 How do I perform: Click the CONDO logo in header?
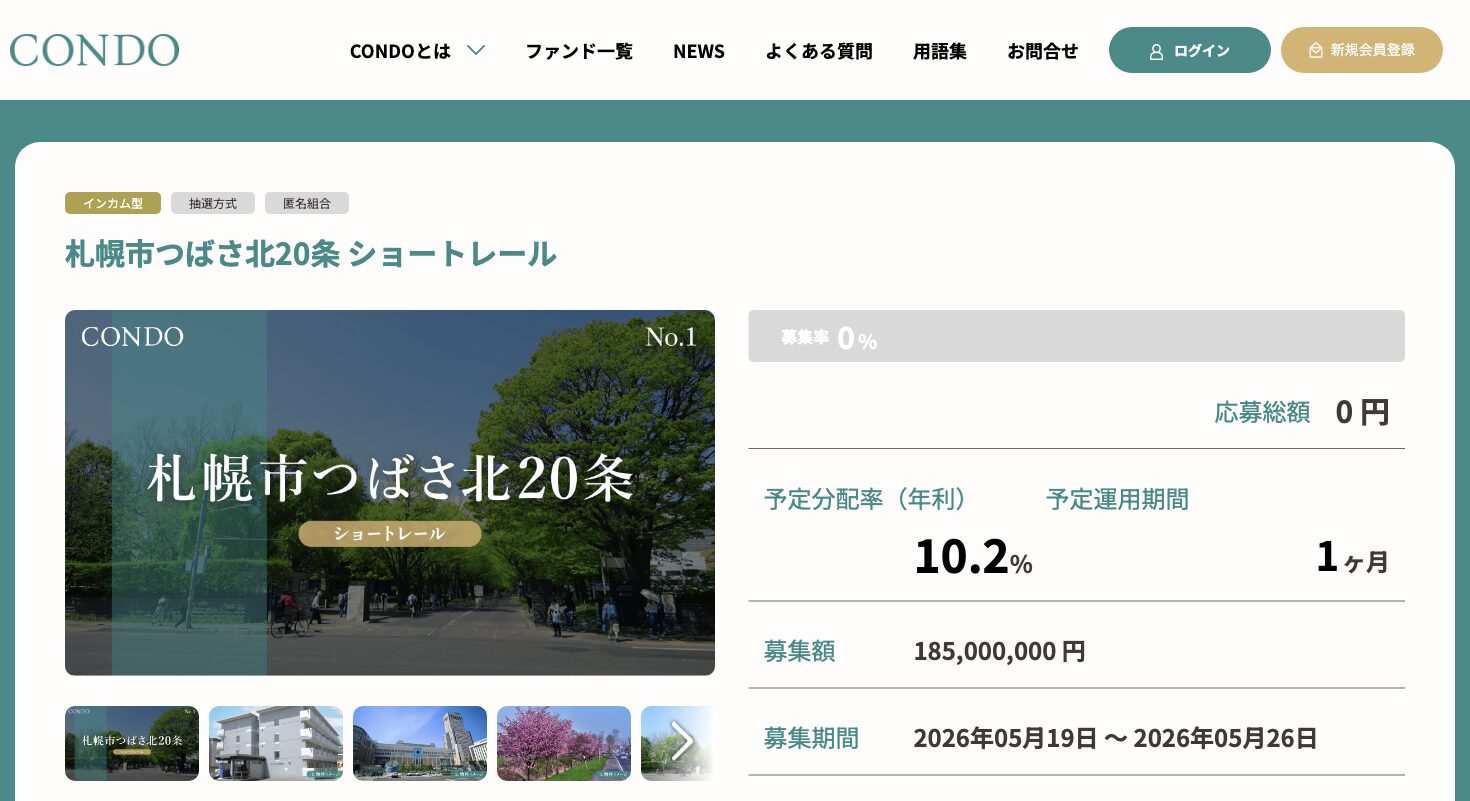94,50
